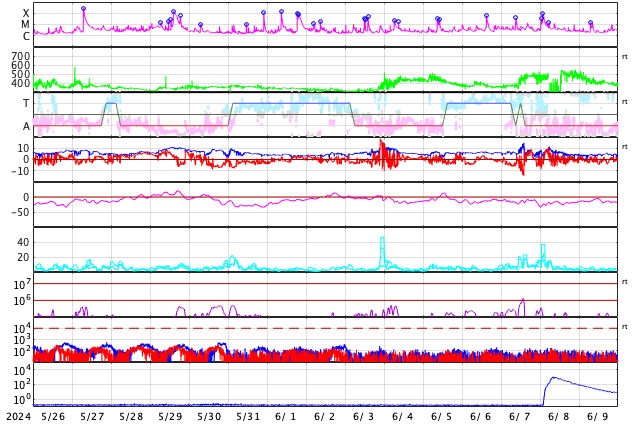Screen dimensions: 634x424
Task: Select the lone flare marker on 5/30
Action: click(x=200, y=25)
